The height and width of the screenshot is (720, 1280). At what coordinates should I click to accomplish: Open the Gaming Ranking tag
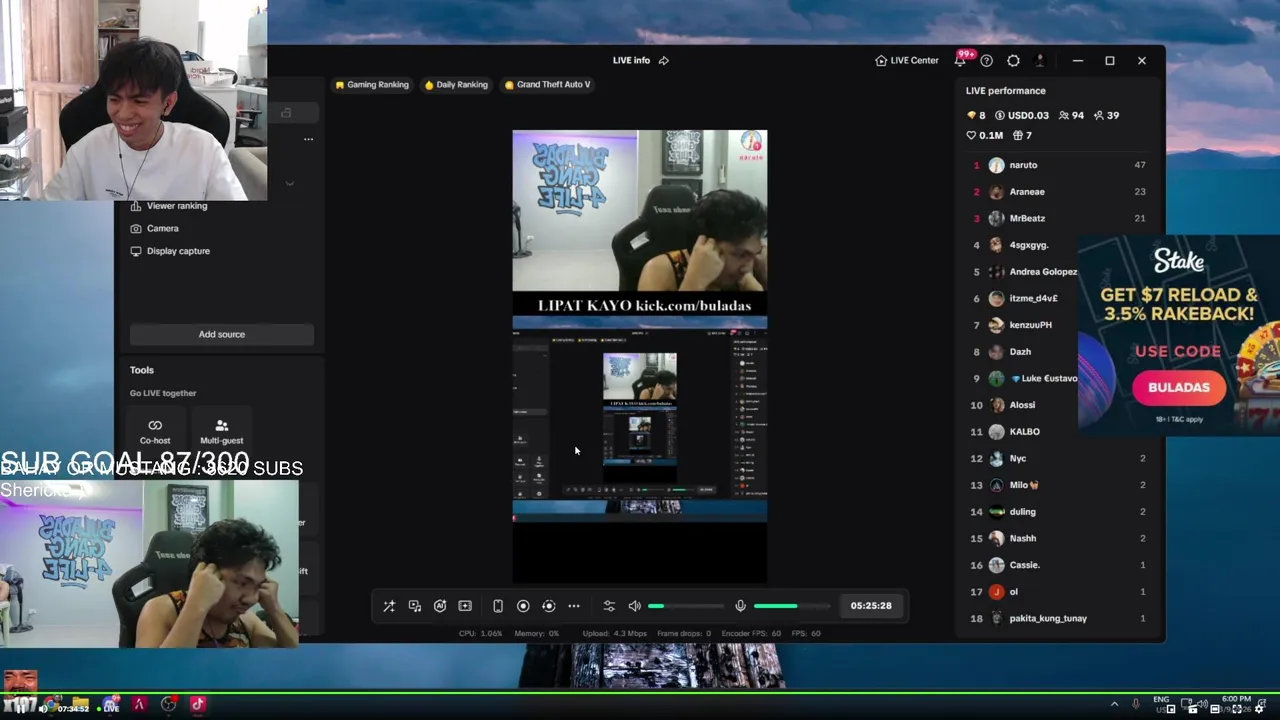[372, 85]
